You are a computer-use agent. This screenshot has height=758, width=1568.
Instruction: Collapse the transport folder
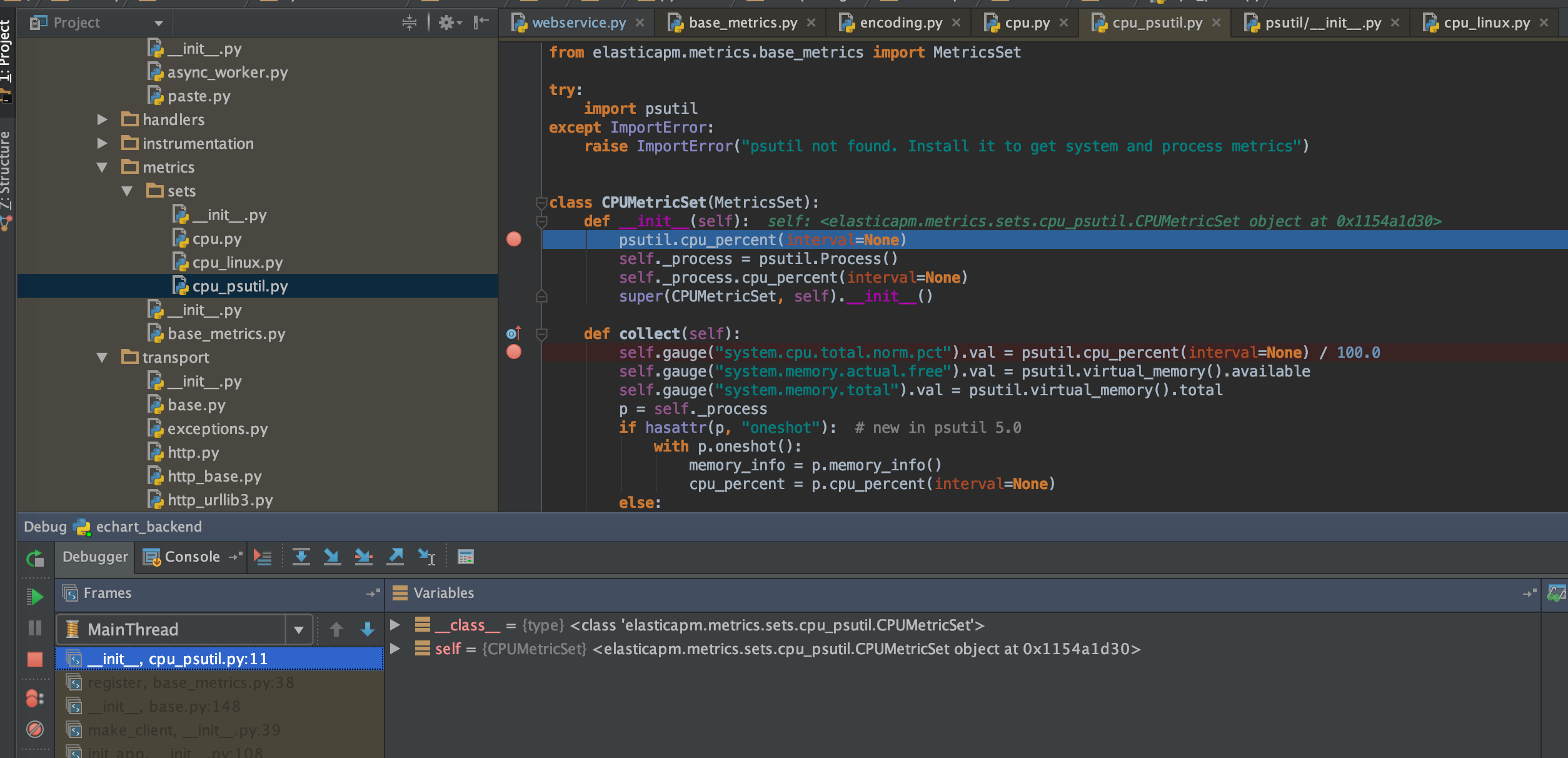(102, 358)
